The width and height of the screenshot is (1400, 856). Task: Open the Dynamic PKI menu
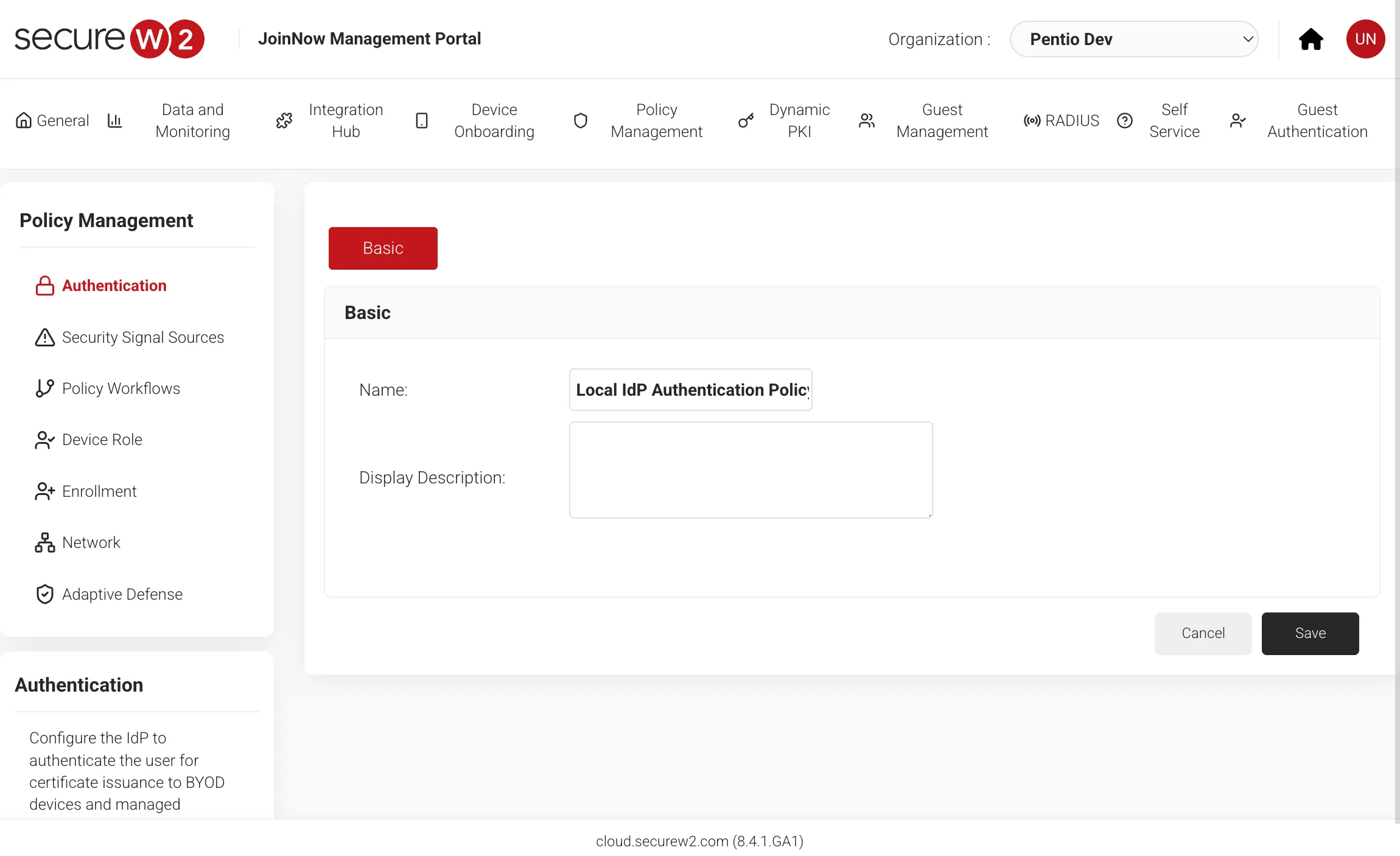799,121
